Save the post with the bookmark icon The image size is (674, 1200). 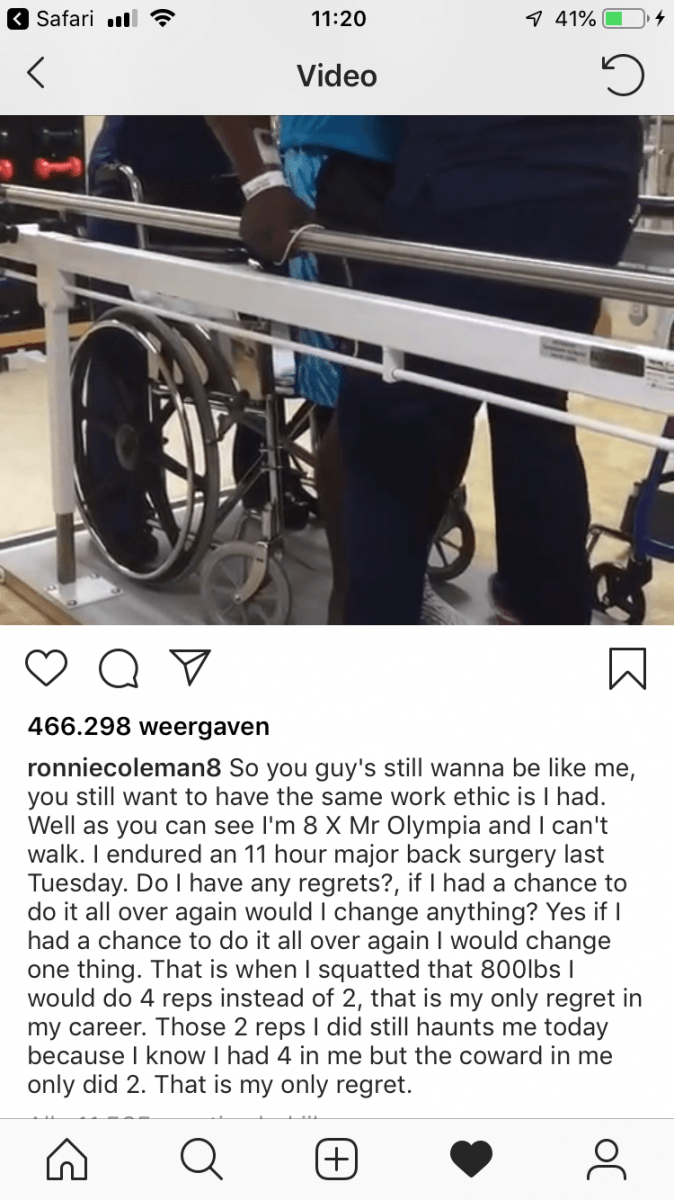[628, 668]
